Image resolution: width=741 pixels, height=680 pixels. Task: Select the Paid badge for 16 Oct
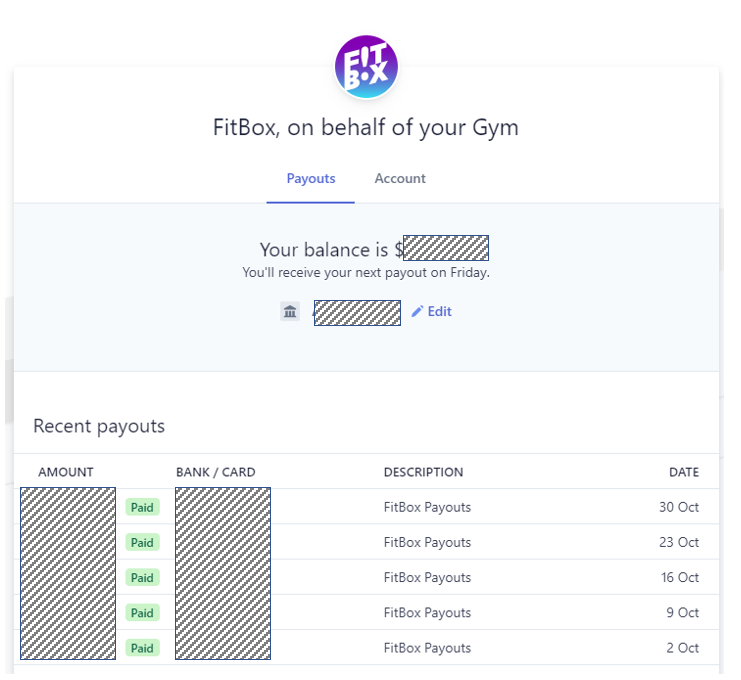click(x=142, y=577)
